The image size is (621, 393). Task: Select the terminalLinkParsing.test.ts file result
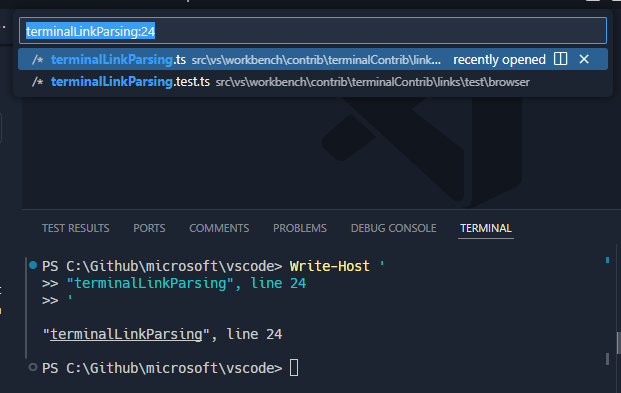pyautogui.click(x=313, y=82)
